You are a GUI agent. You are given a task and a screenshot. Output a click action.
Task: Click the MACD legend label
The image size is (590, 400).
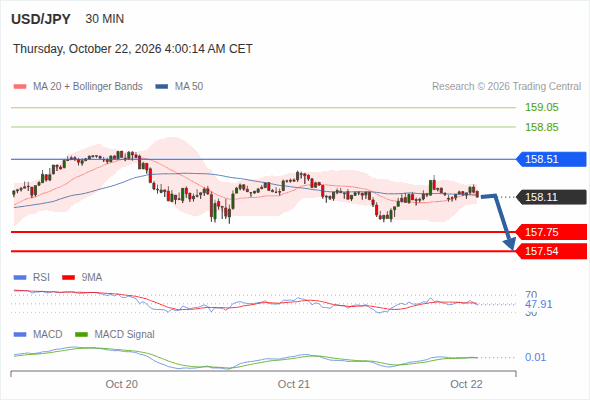coord(47,335)
